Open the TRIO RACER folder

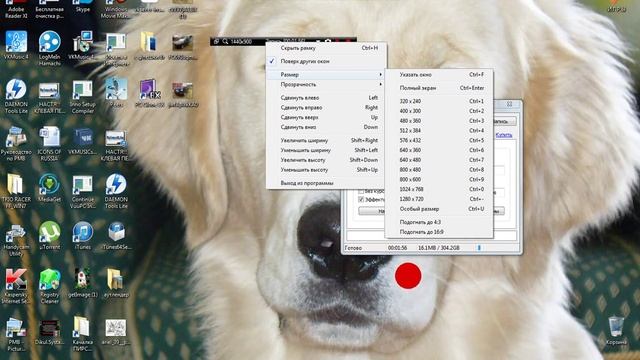point(16,191)
